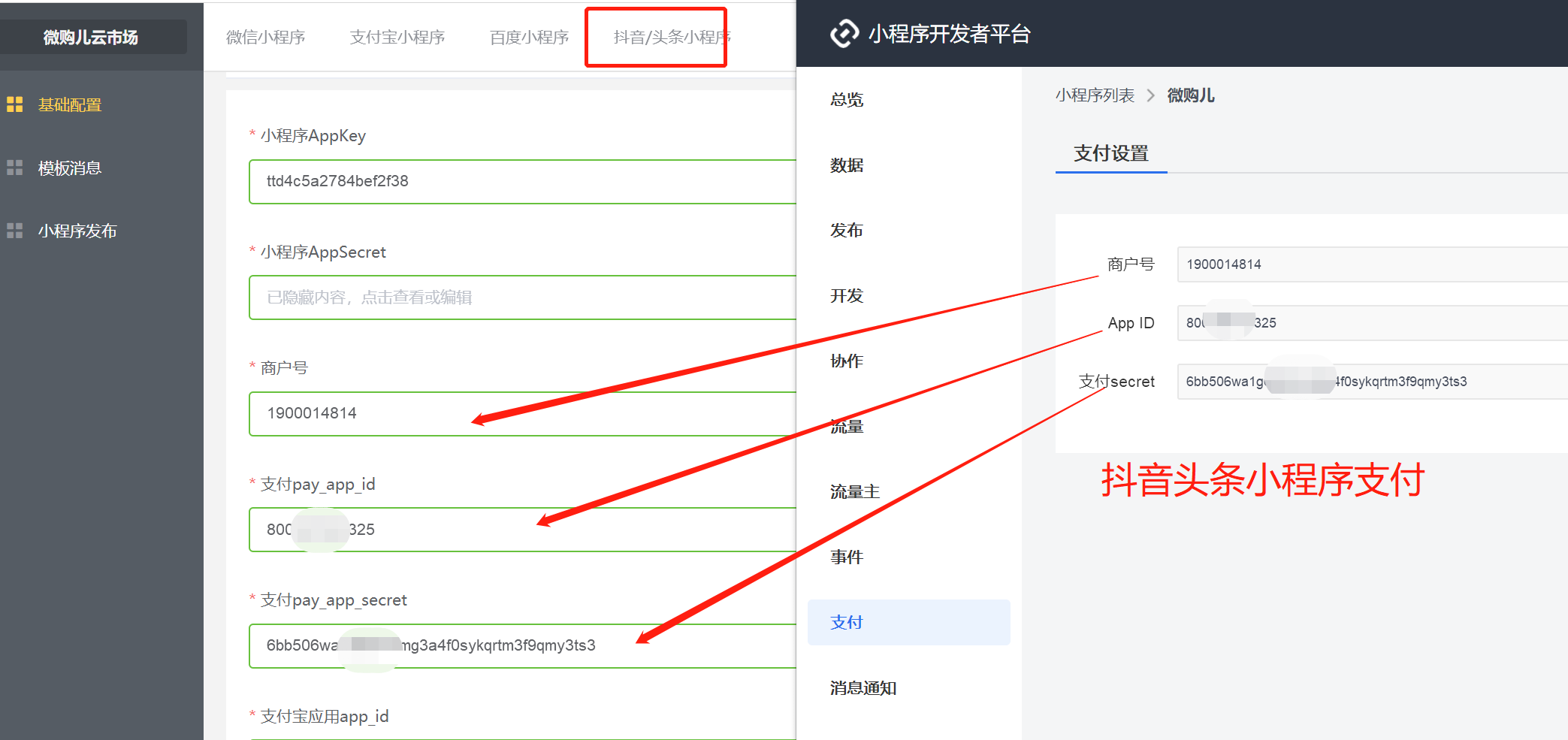1568x740 pixels.
Task: Switch to the 抖音/头条小程序 tab
Action: (x=671, y=37)
